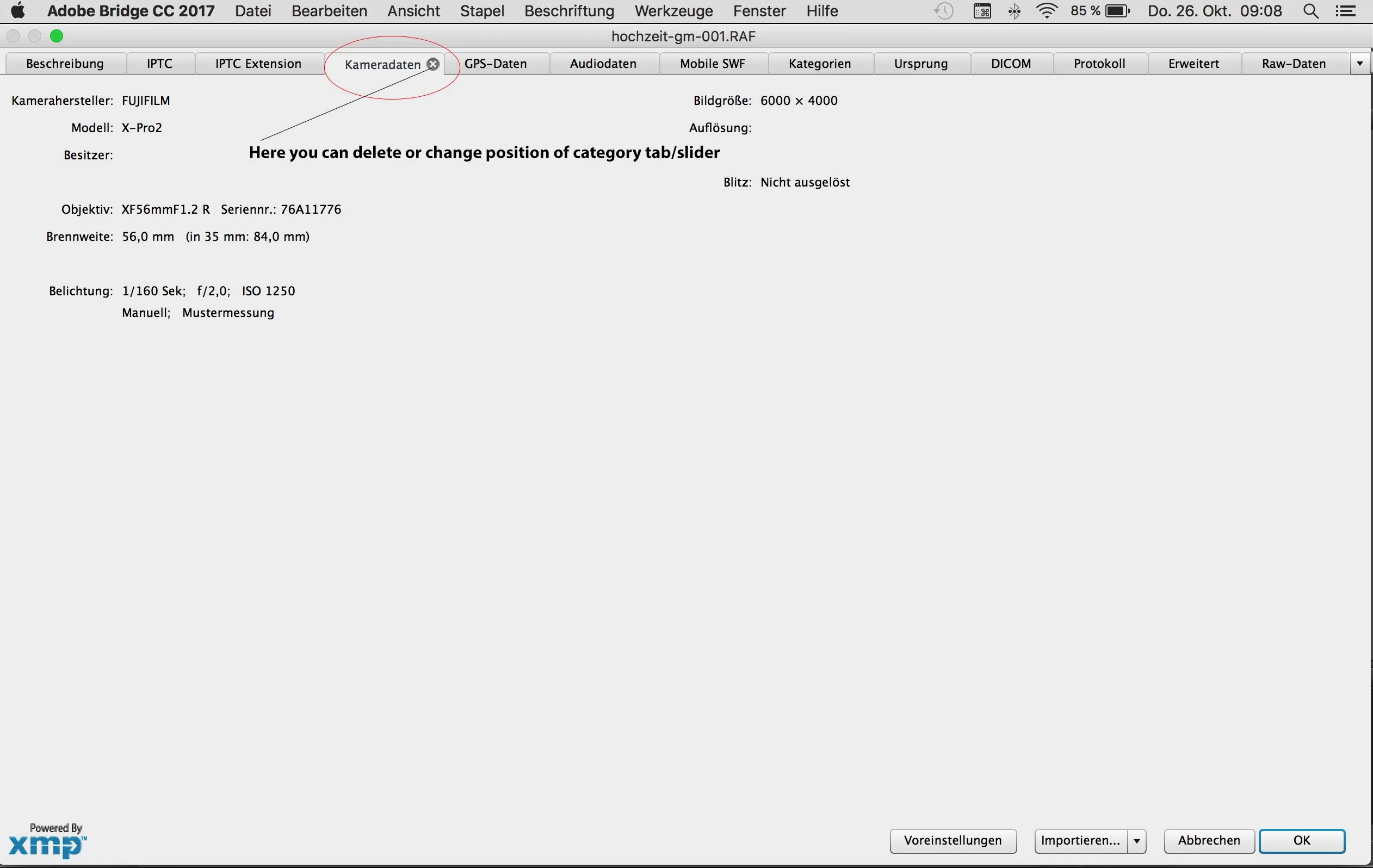The image size is (1373, 868).
Task: Switch to the GPS-Daten tab
Action: [x=496, y=64]
